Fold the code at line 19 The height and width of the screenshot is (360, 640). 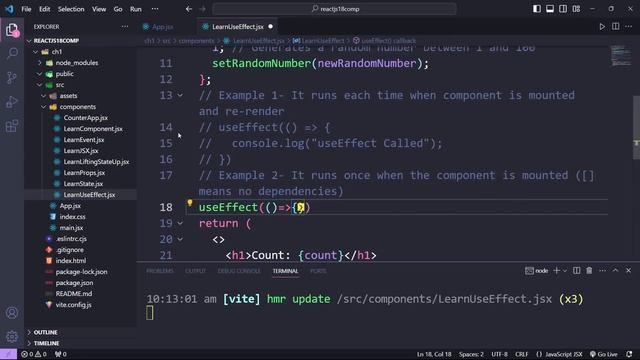(x=180, y=223)
